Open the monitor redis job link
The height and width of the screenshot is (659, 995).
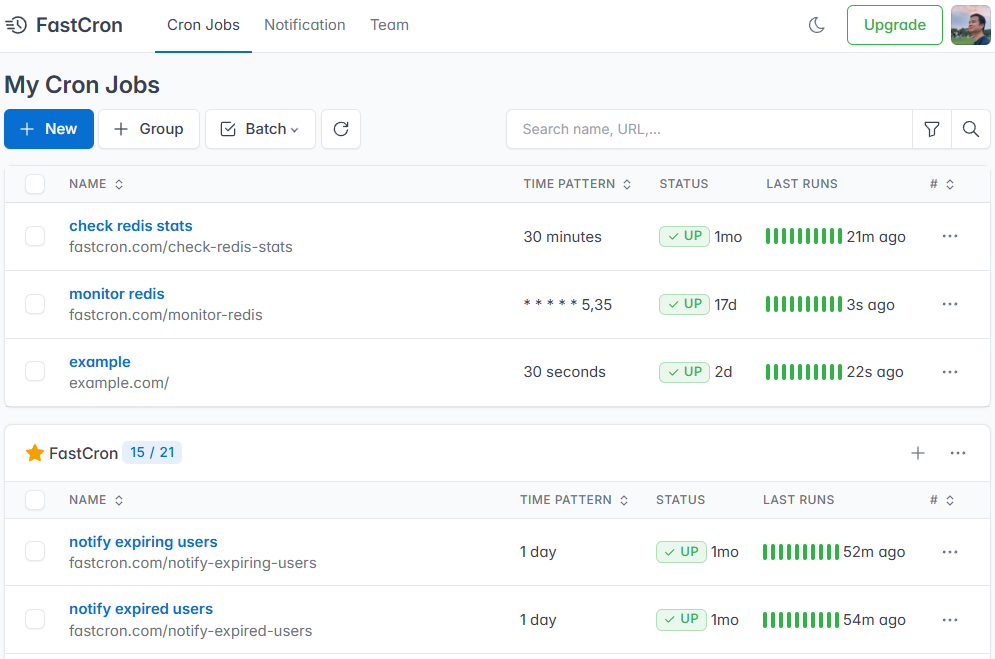(117, 294)
